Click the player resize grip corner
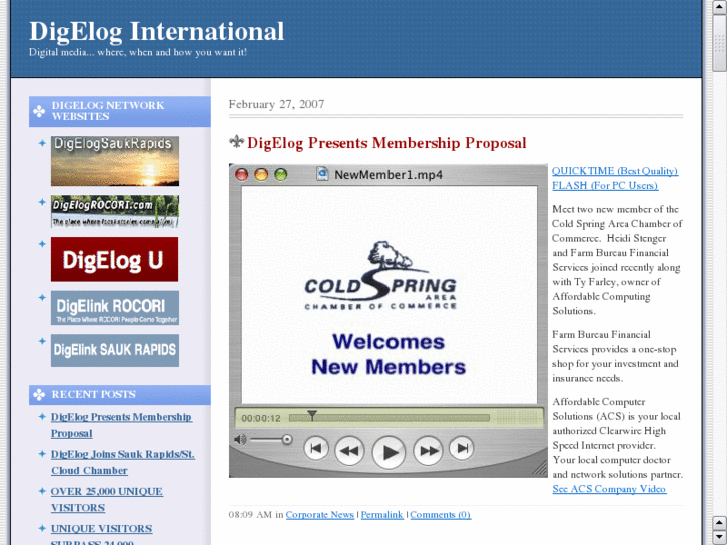The height and width of the screenshot is (545, 727). click(539, 469)
